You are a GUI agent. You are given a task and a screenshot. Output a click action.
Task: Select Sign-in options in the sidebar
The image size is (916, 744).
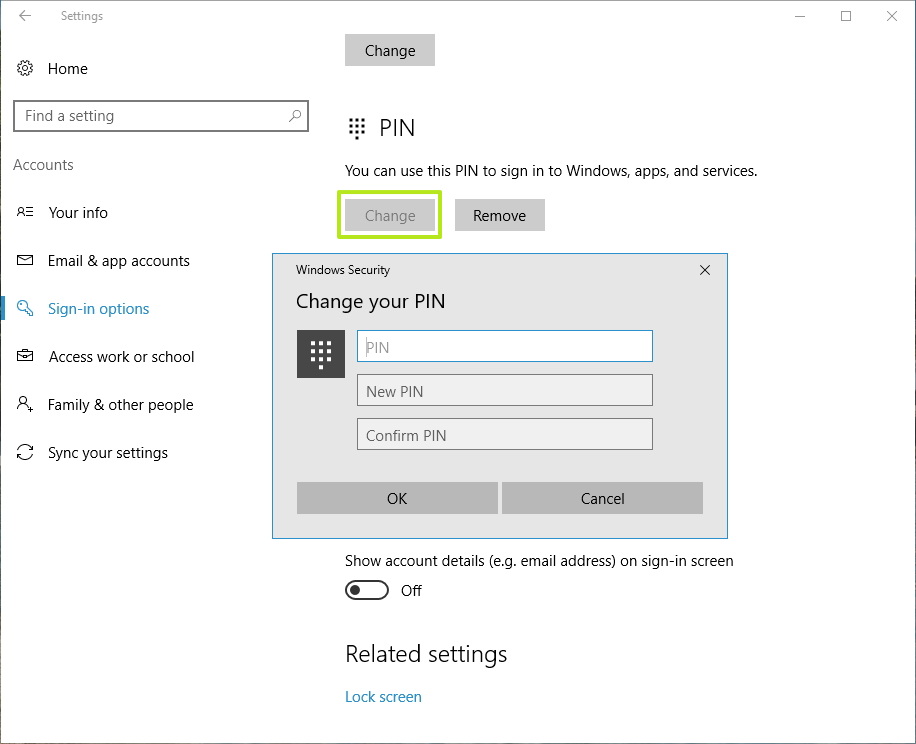(99, 308)
